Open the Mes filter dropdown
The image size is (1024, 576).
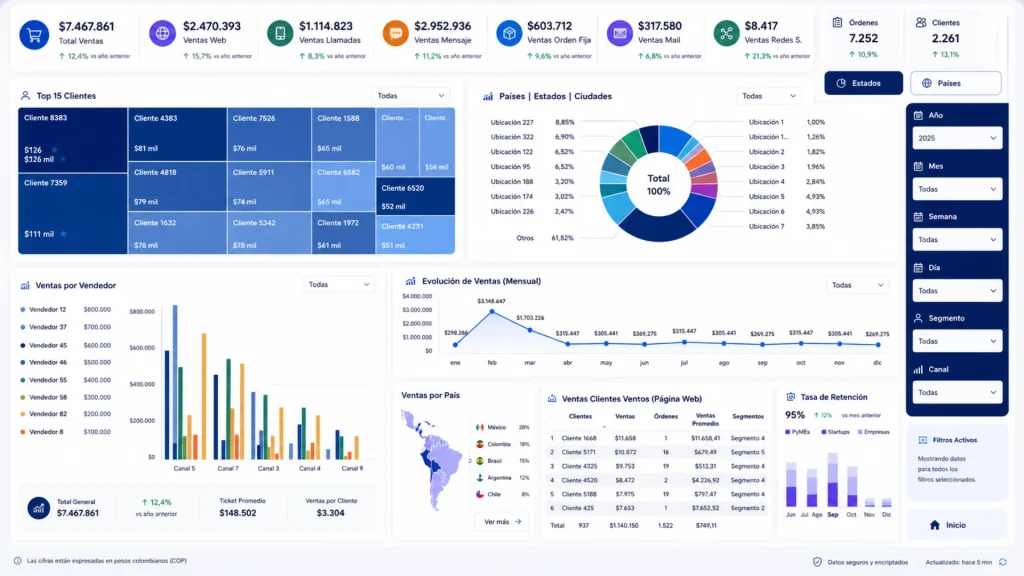point(957,189)
